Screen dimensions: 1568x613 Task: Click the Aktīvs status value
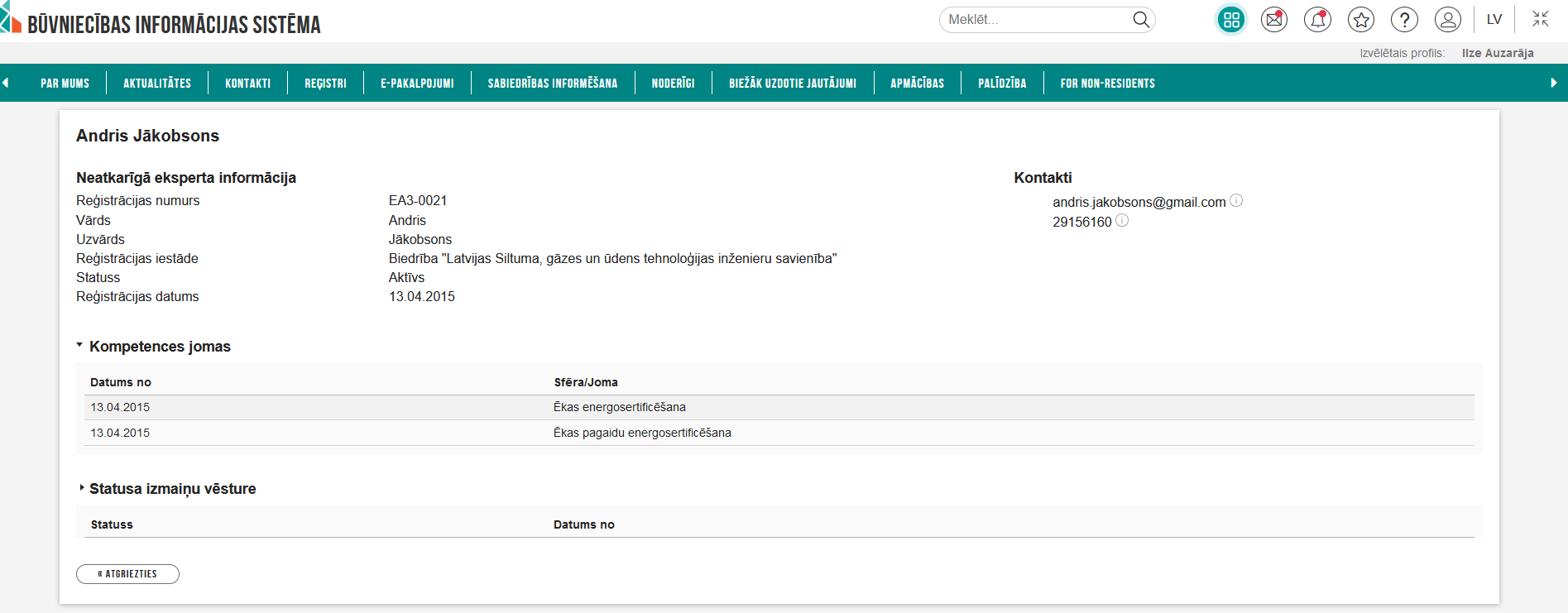pos(406,277)
